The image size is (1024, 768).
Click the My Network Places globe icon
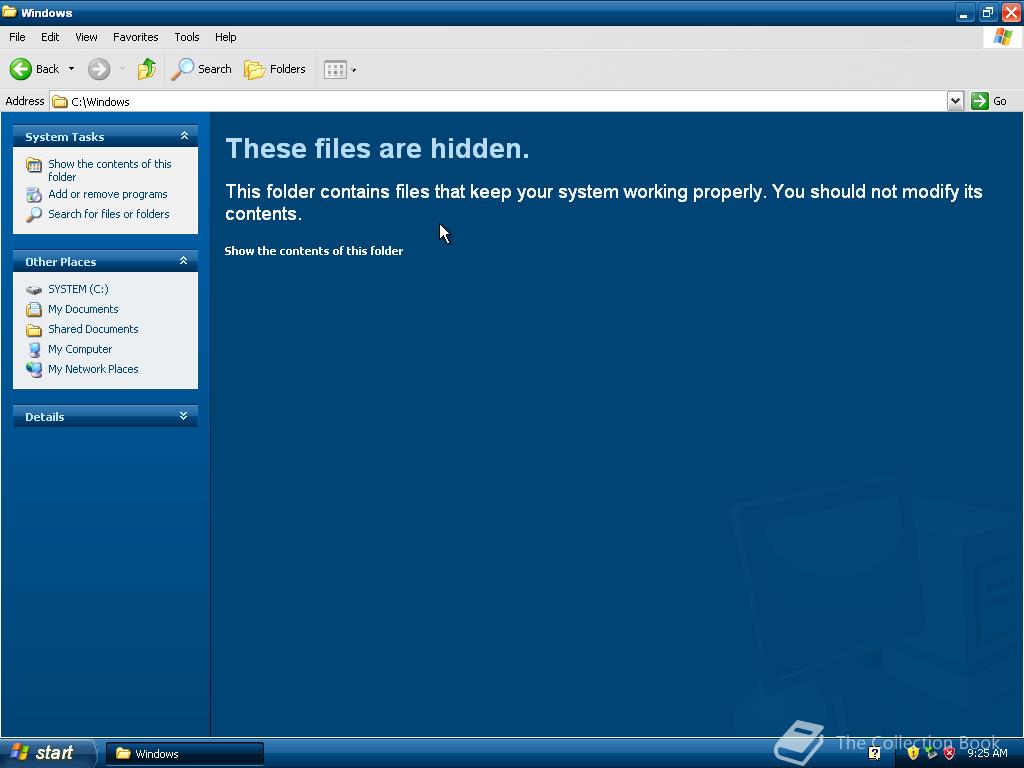[x=34, y=370]
